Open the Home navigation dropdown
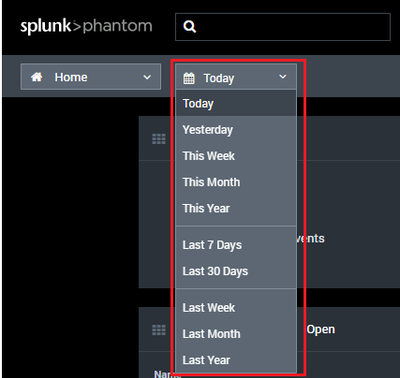400x378 pixels. pyautogui.click(x=91, y=77)
